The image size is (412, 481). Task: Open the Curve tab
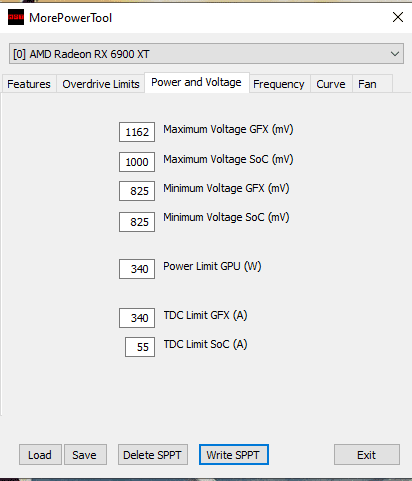pyautogui.click(x=331, y=84)
